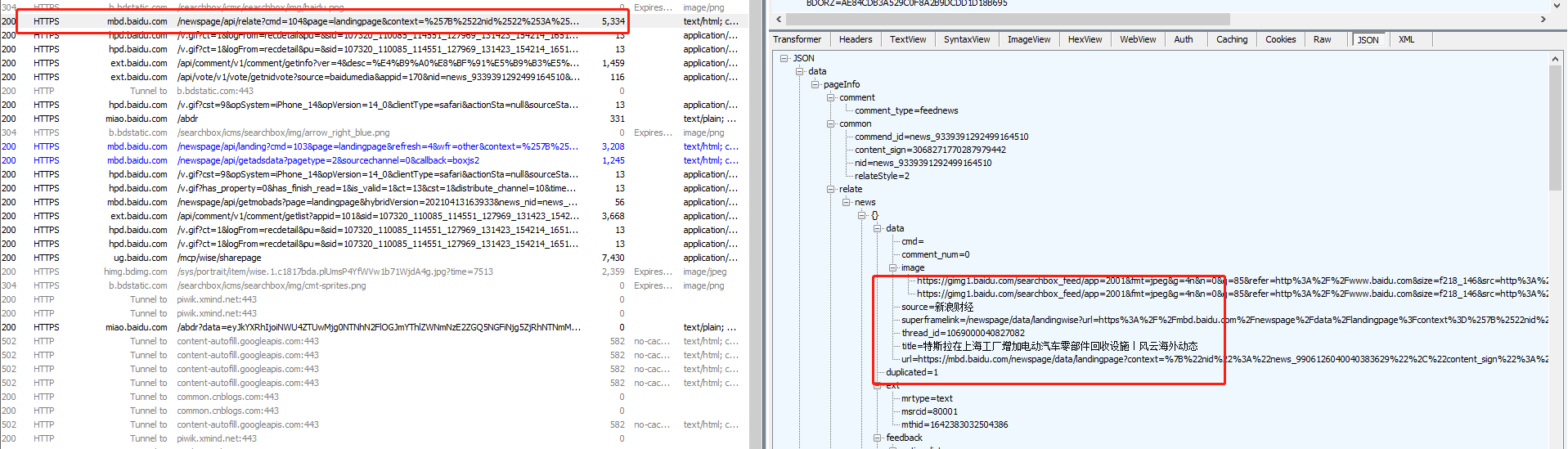Open the Cookies tab
Screen dimensions: 1568x449
coord(1280,39)
